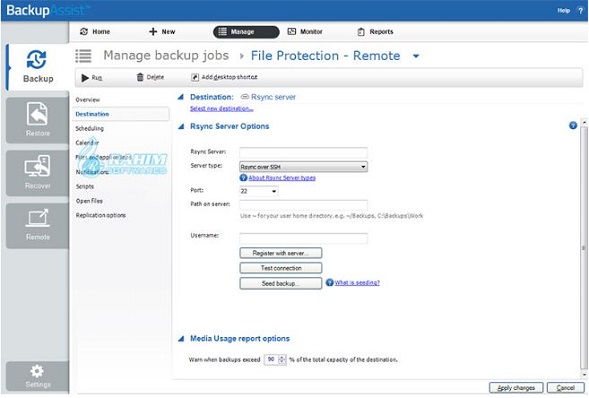Viewport: 589px width, 398px height.
Task: Open the Settings gear in the sidebar
Action: (x=37, y=376)
